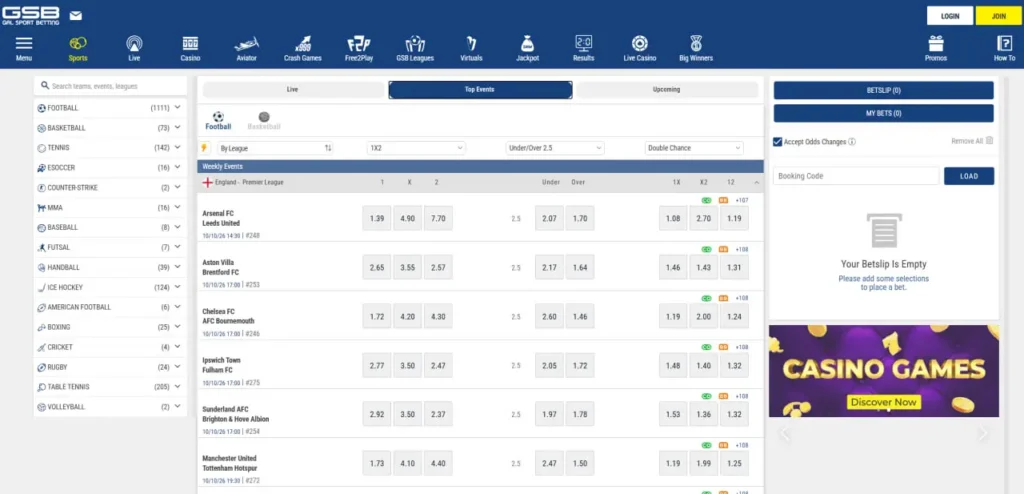Image resolution: width=1024 pixels, height=494 pixels.
Task: Open the Jackpot money bag icon
Action: tap(527, 44)
